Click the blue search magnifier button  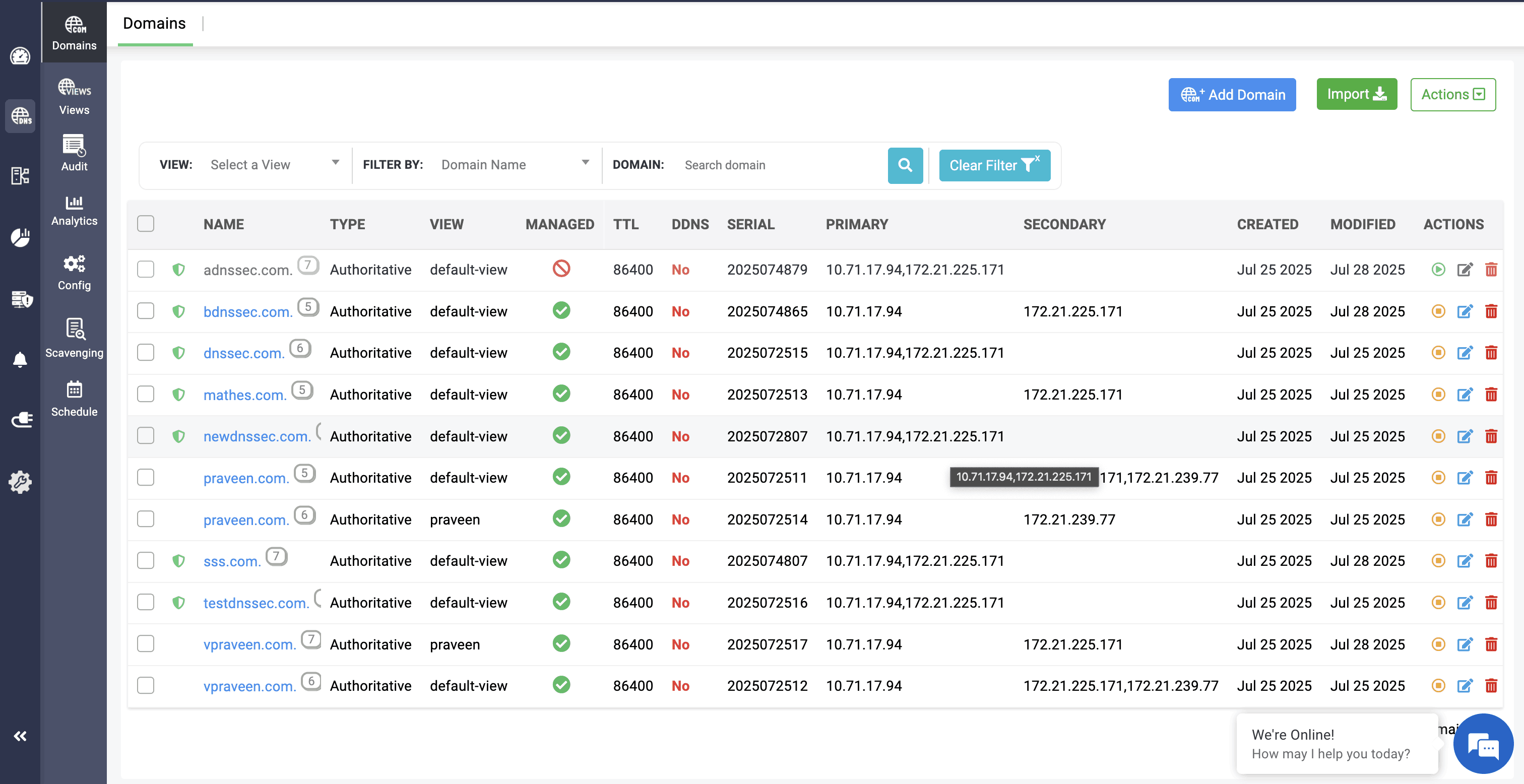pyautogui.click(x=905, y=165)
